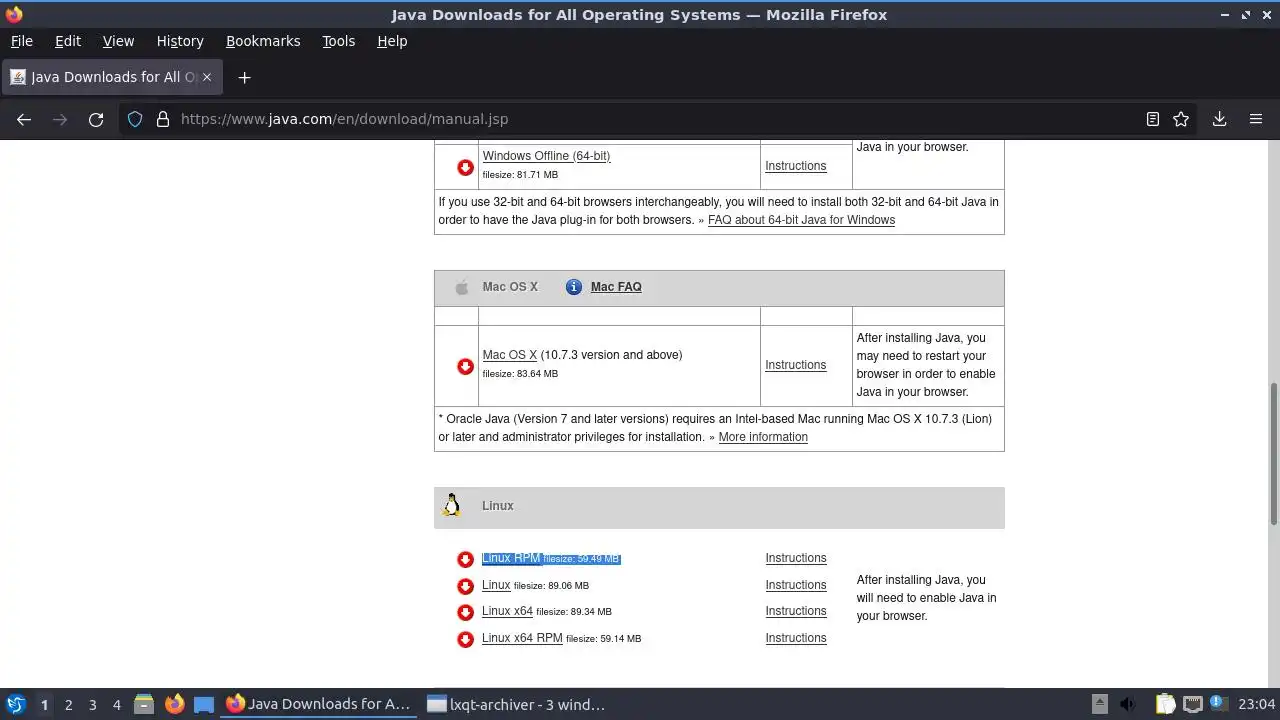
Task: Open the volume control in the tray
Action: (1128, 704)
